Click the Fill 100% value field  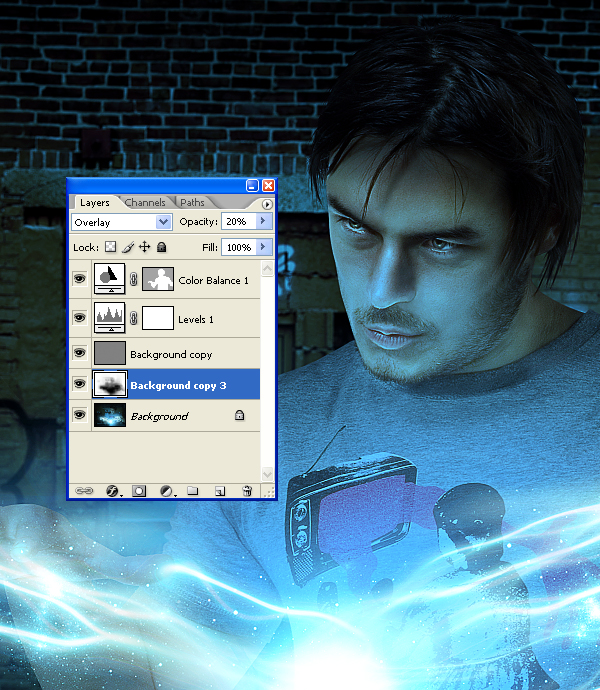pos(239,247)
